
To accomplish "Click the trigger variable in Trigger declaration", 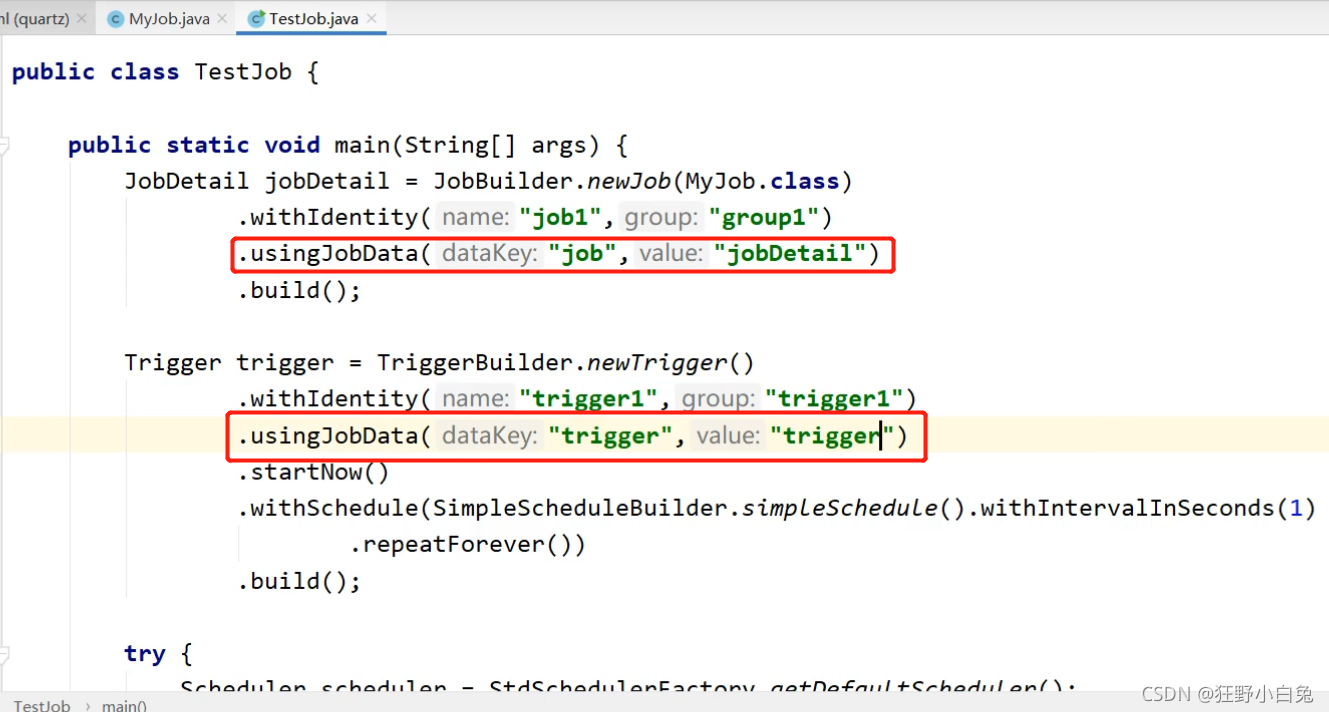I will (285, 362).
